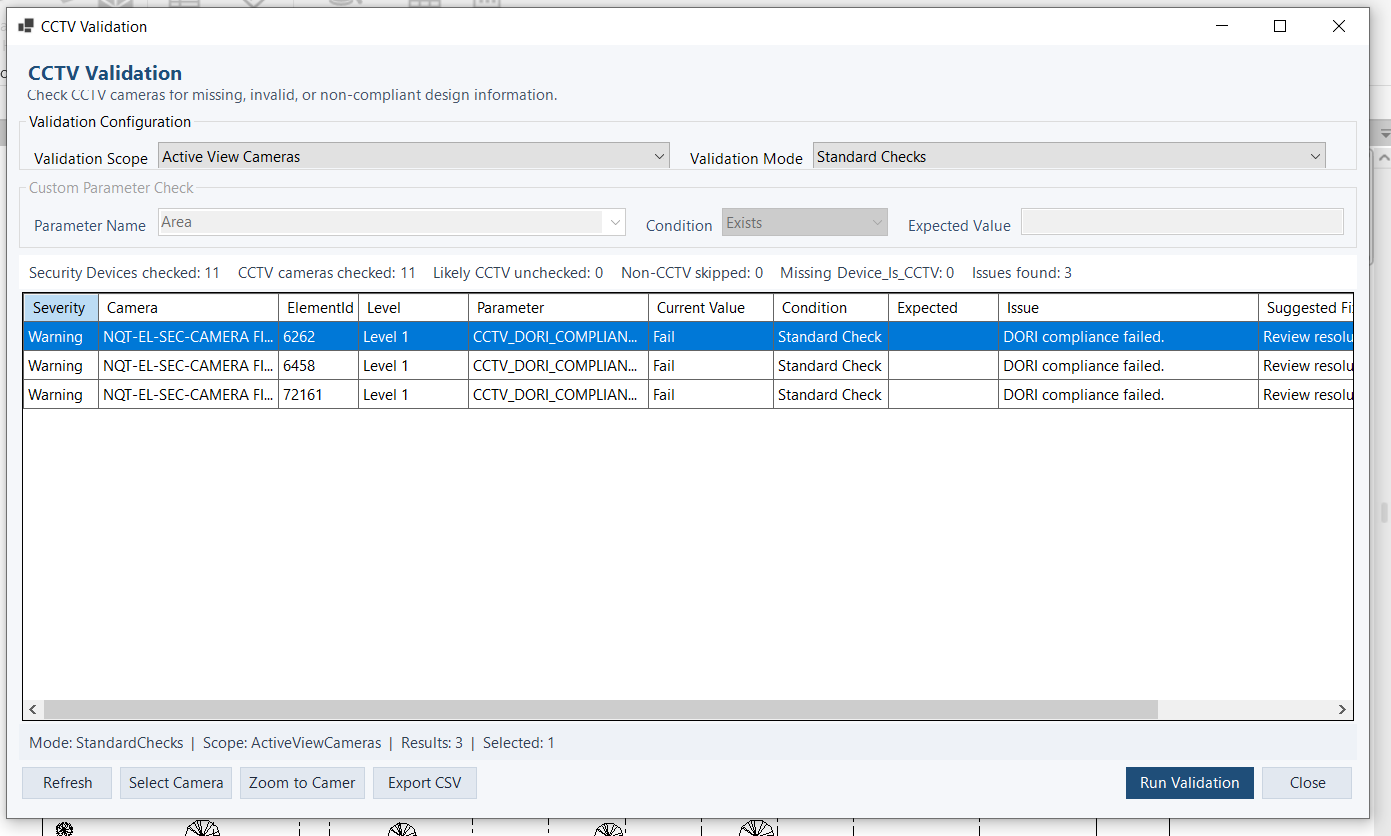
Task: Click 'Selected: 1' in the status bar
Action: (518, 743)
